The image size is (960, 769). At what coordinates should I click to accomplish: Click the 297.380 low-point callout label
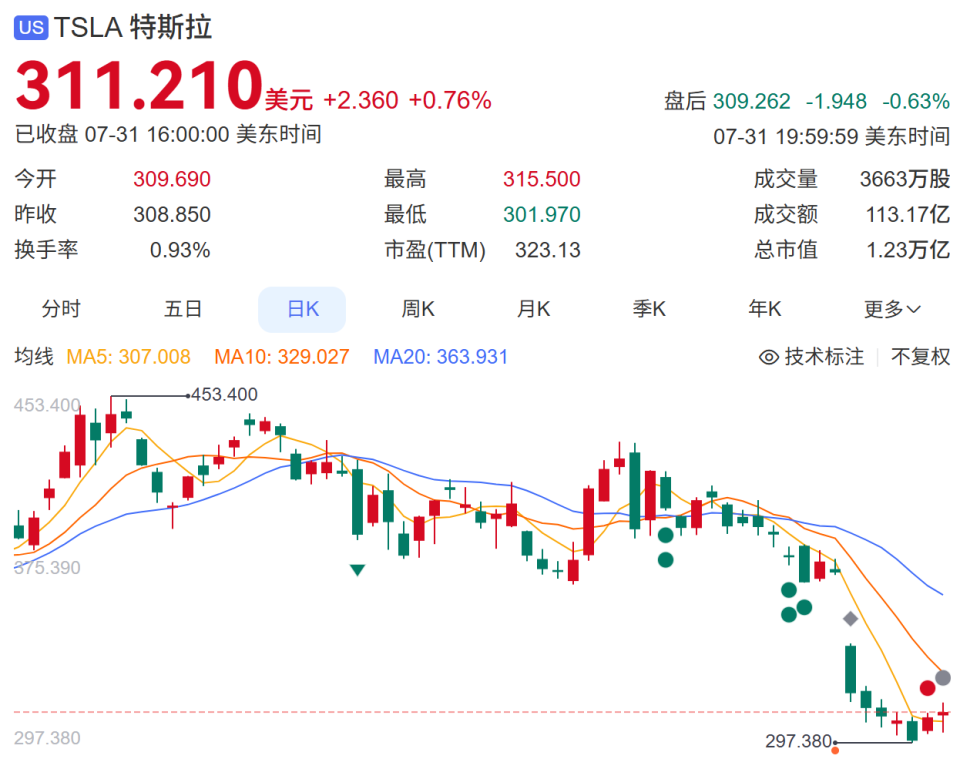[x=798, y=741]
